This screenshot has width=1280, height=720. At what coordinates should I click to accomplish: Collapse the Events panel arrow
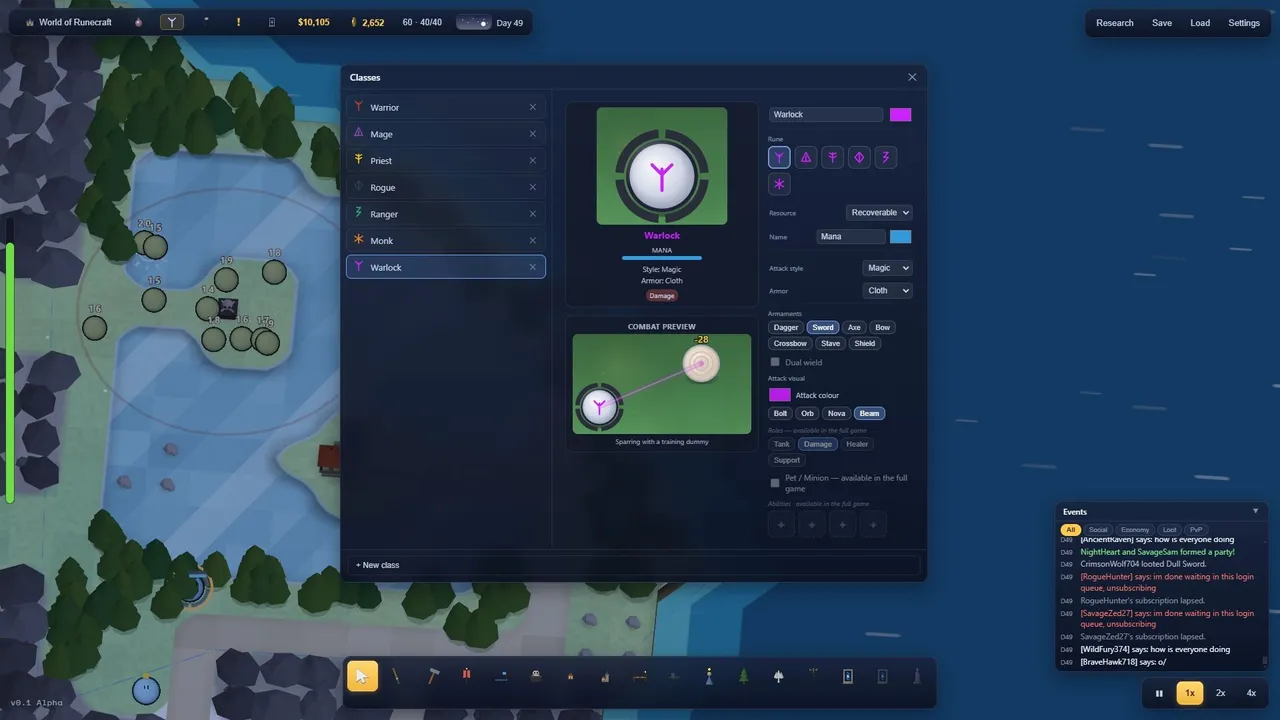pyautogui.click(x=1256, y=511)
